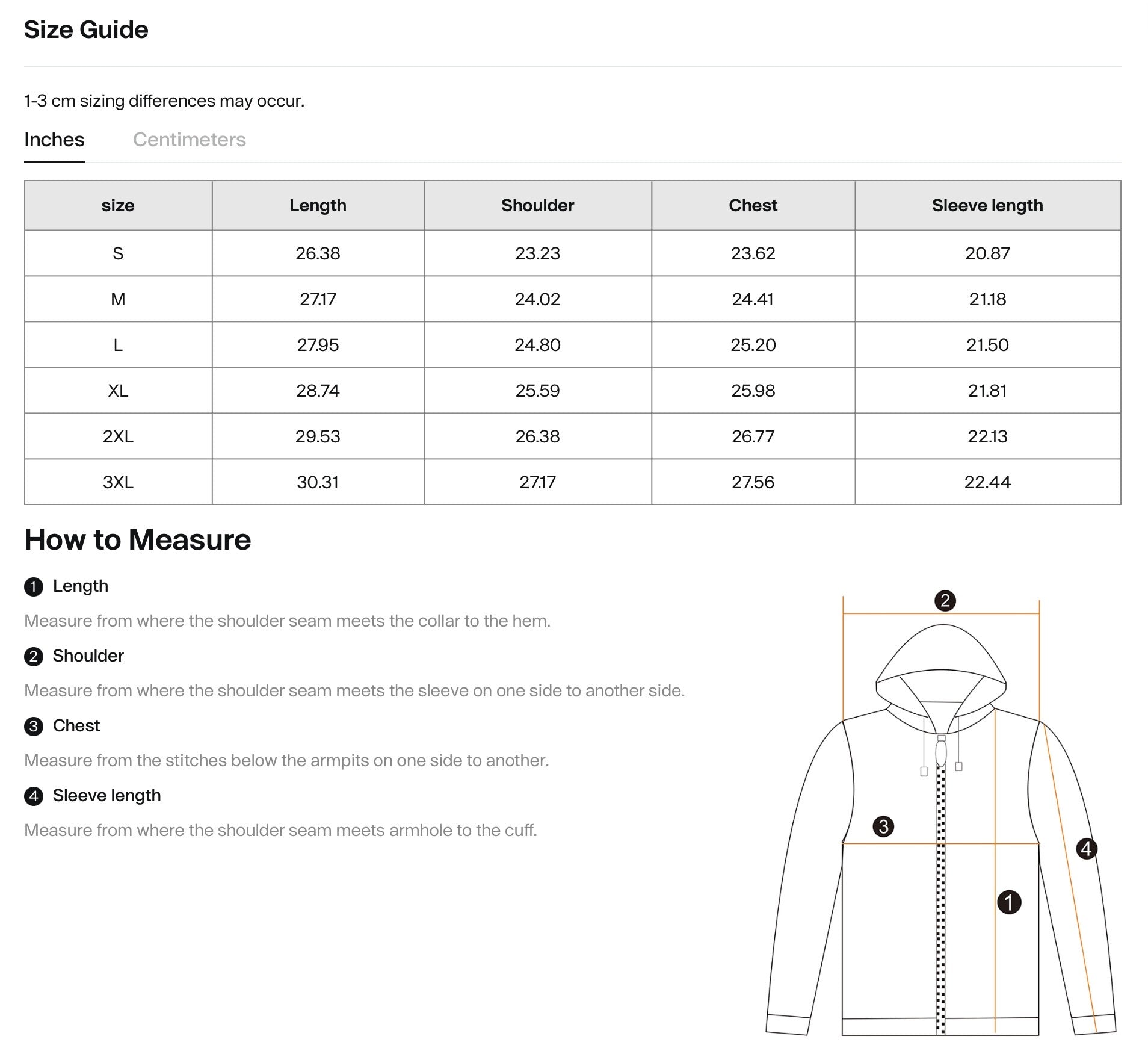Select the 3XL size row label

(x=118, y=482)
